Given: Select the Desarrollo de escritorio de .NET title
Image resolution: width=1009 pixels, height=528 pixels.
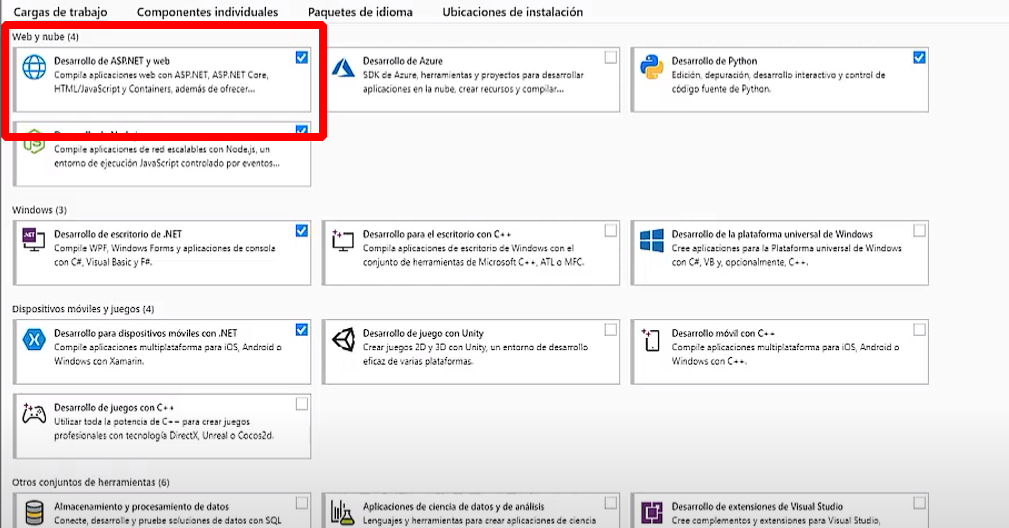Looking at the screenshot, I should pos(118,234).
